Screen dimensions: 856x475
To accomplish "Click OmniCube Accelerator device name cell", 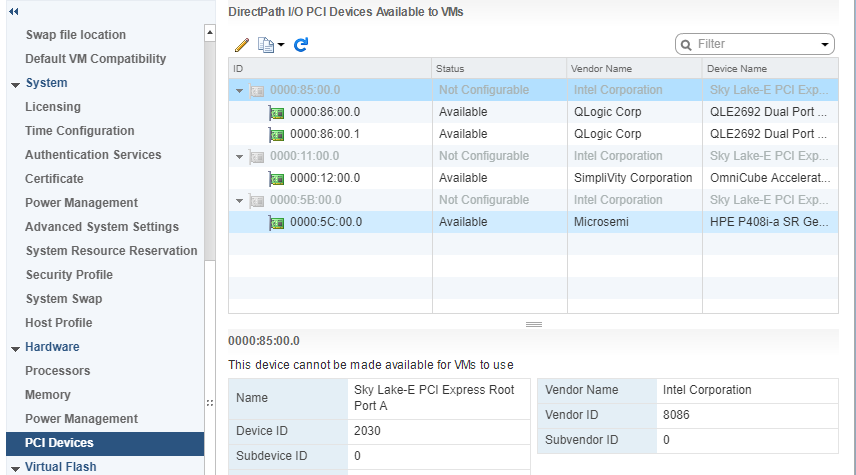I will tap(770, 178).
